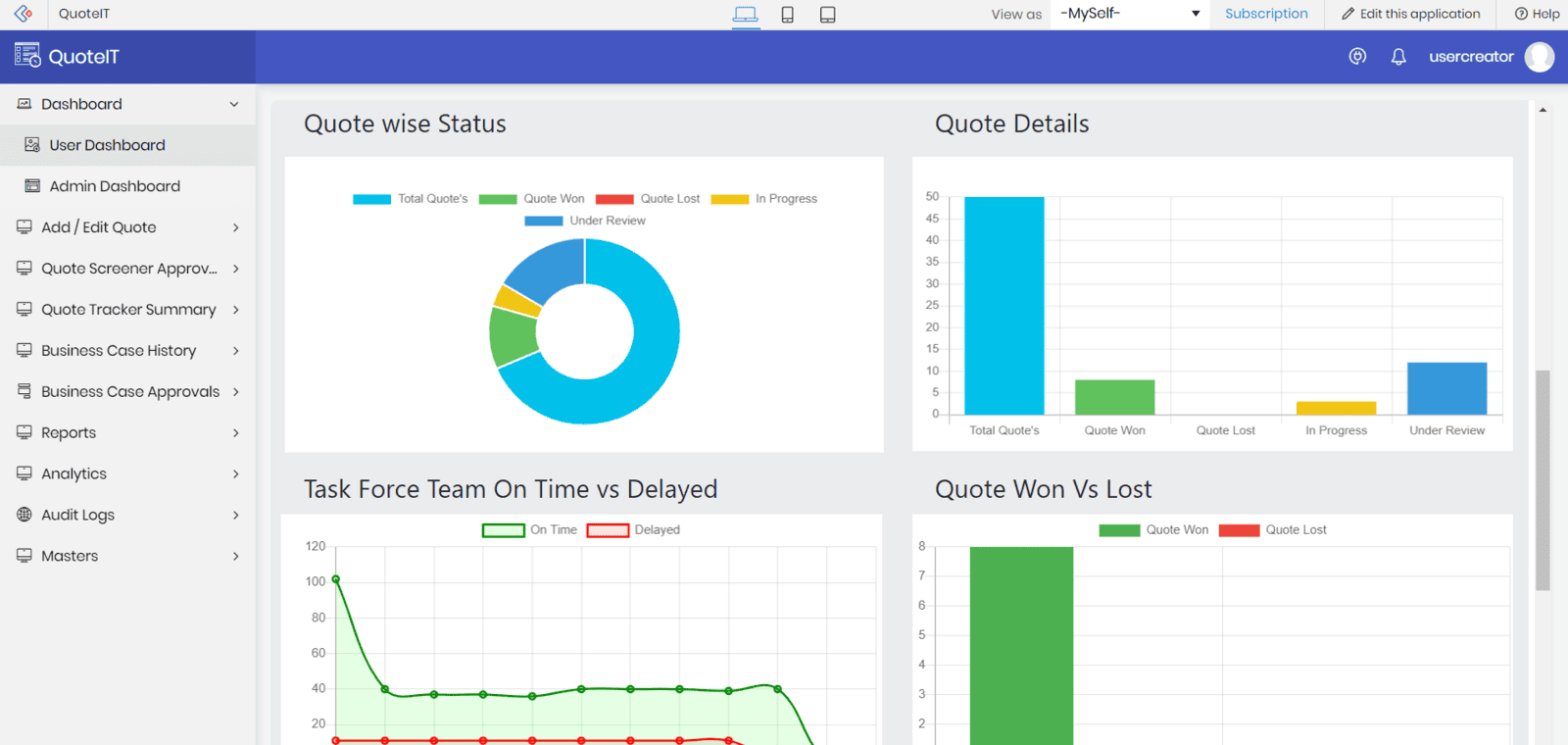Click the Audit Logs globe icon

point(24,515)
